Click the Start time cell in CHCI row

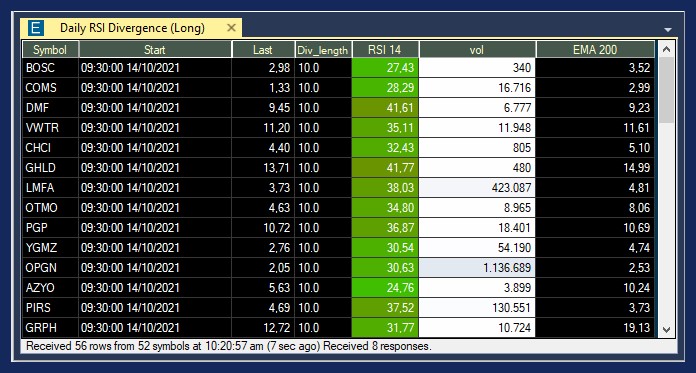tap(155, 147)
